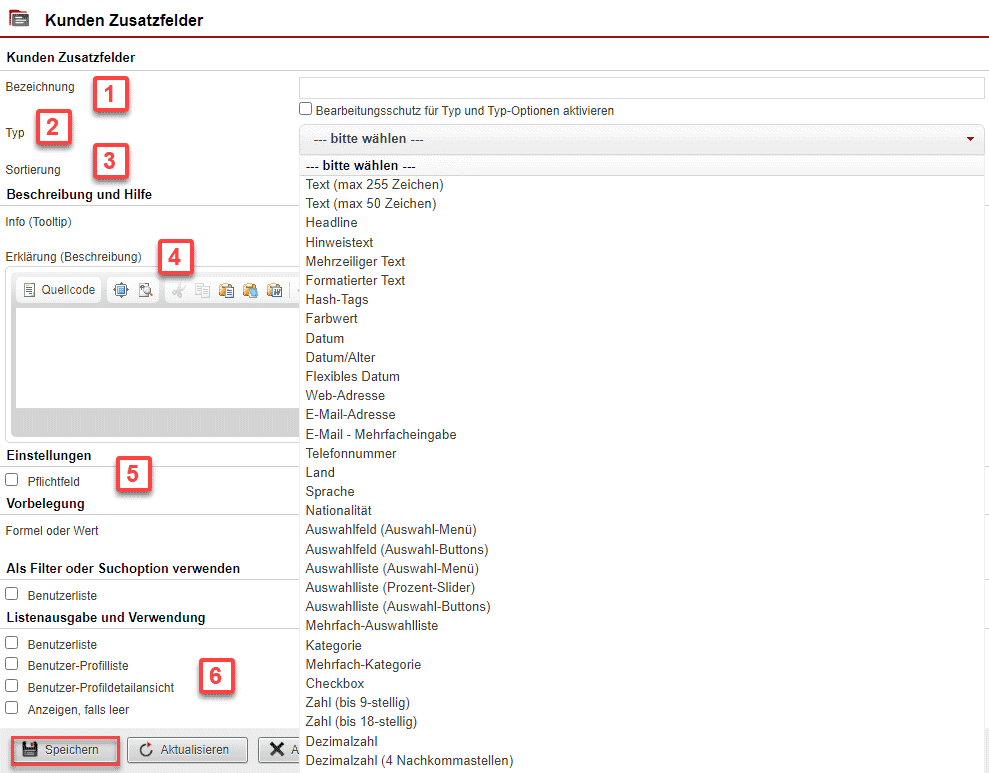The height and width of the screenshot is (773, 989).
Task: Toggle the Anzeigen, falls leer checkbox
Action: point(12,708)
